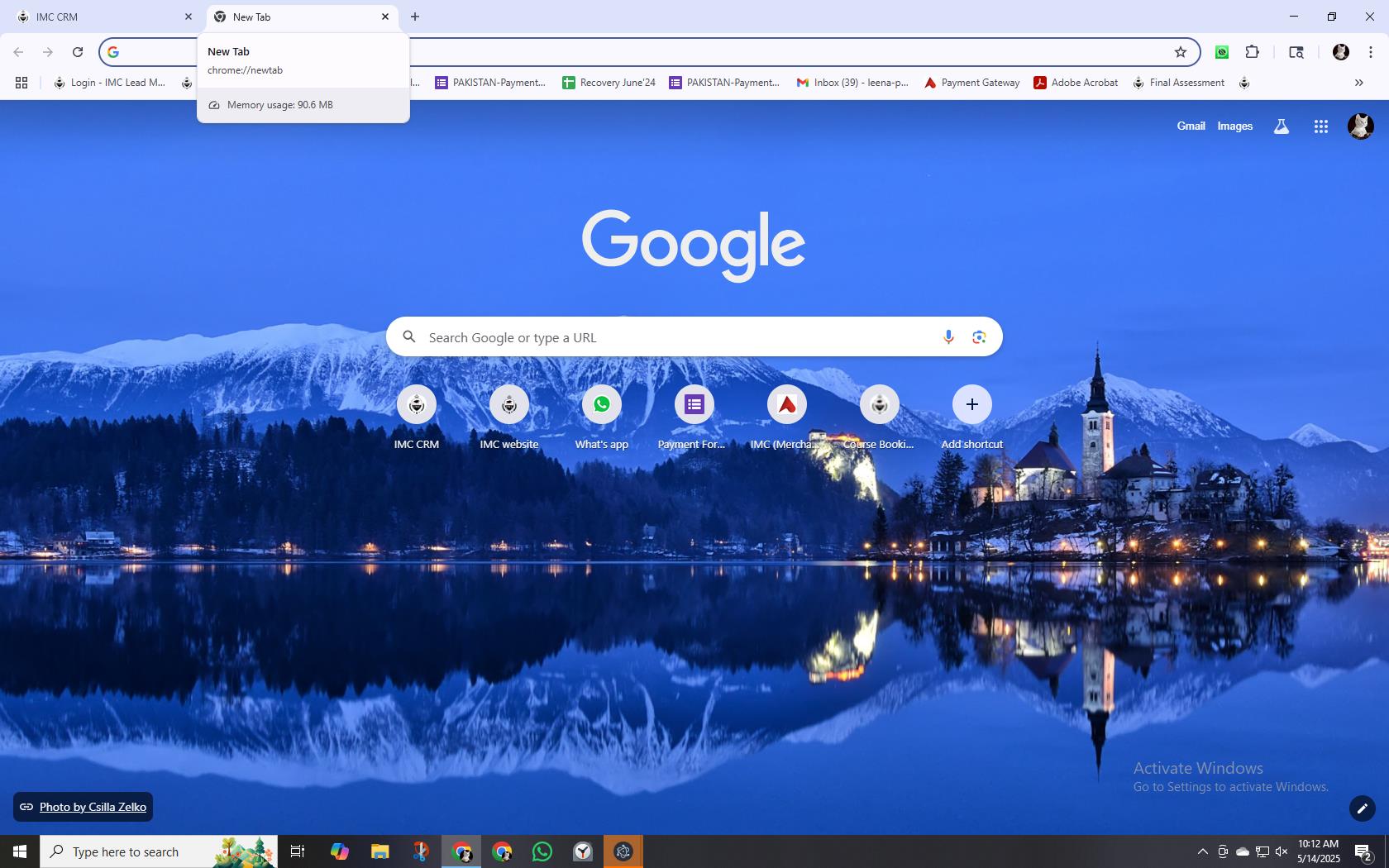The height and width of the screenshot is (868, 1389).
Task: Show hidden system tray icons
Action: point(1203,851)
